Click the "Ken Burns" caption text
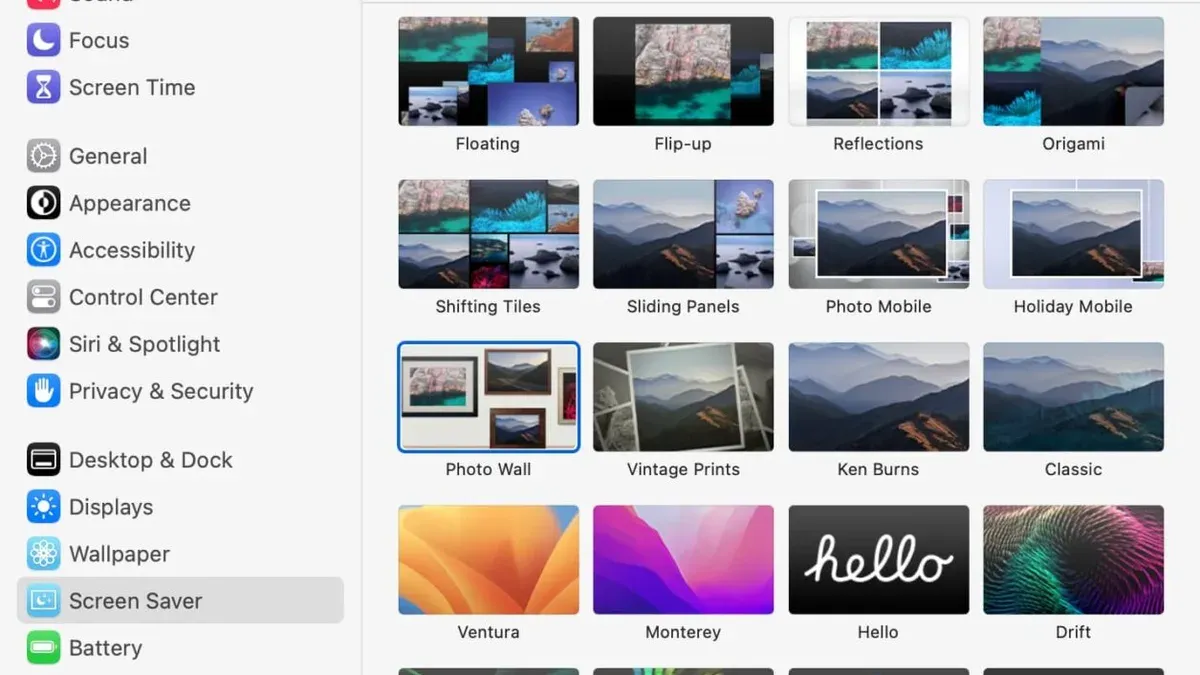Viewport: 1200px width, 675px height. coord(878,469)
